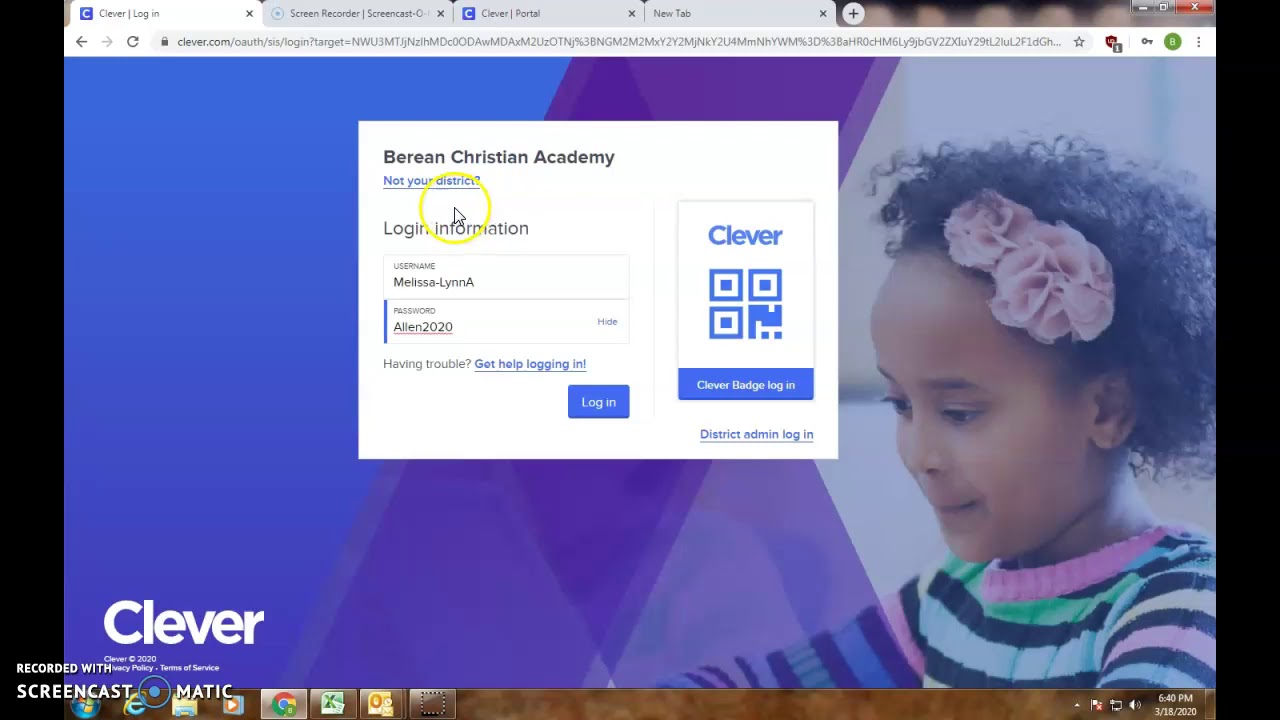Click the browser address bar URL
The width and height of the screenshot is (1280, 720).
pyautogui.click(x=618, y=42)
